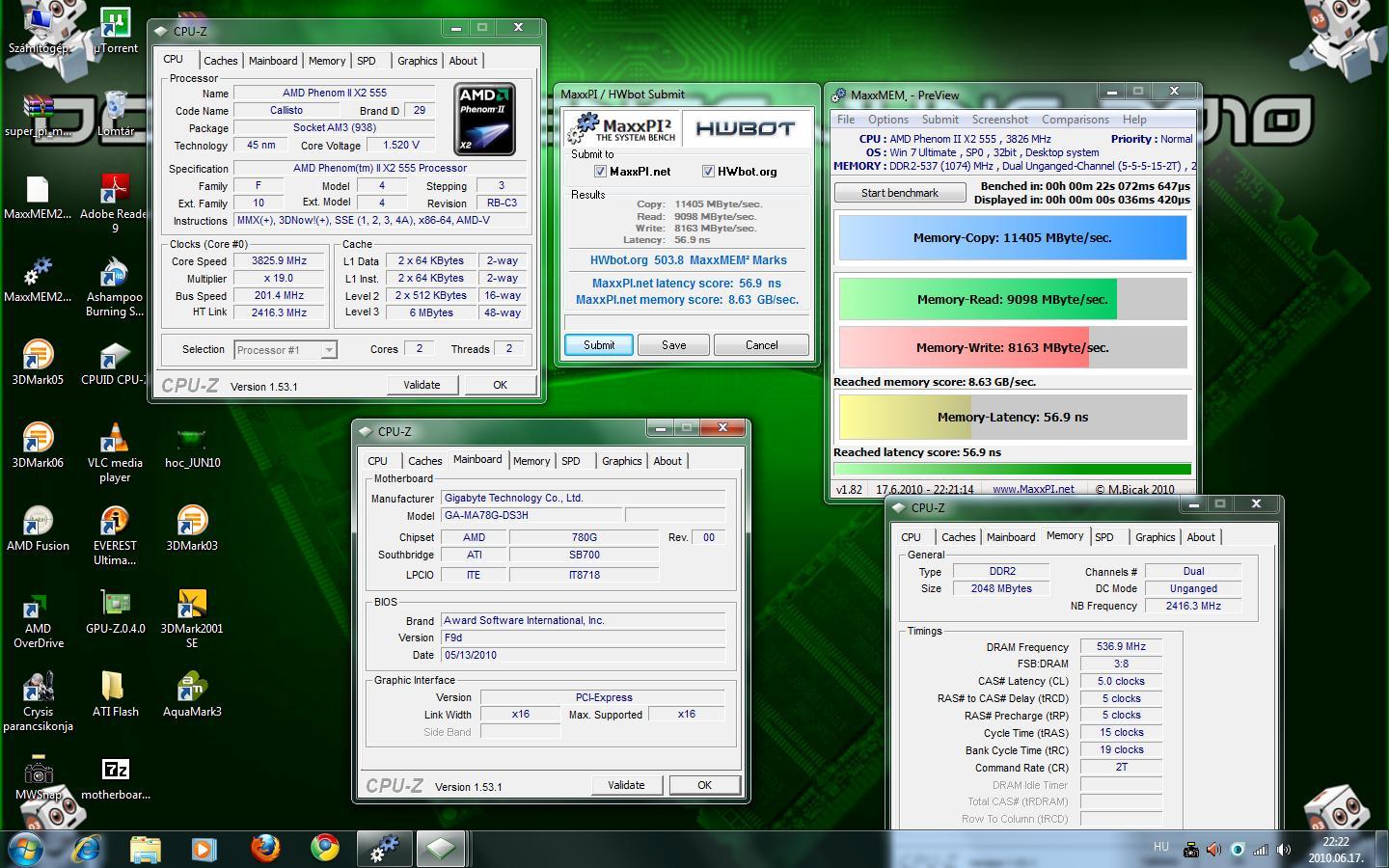Click the HWBOT logo in submit dialog
1389x868 pixels.
point(746,128)
